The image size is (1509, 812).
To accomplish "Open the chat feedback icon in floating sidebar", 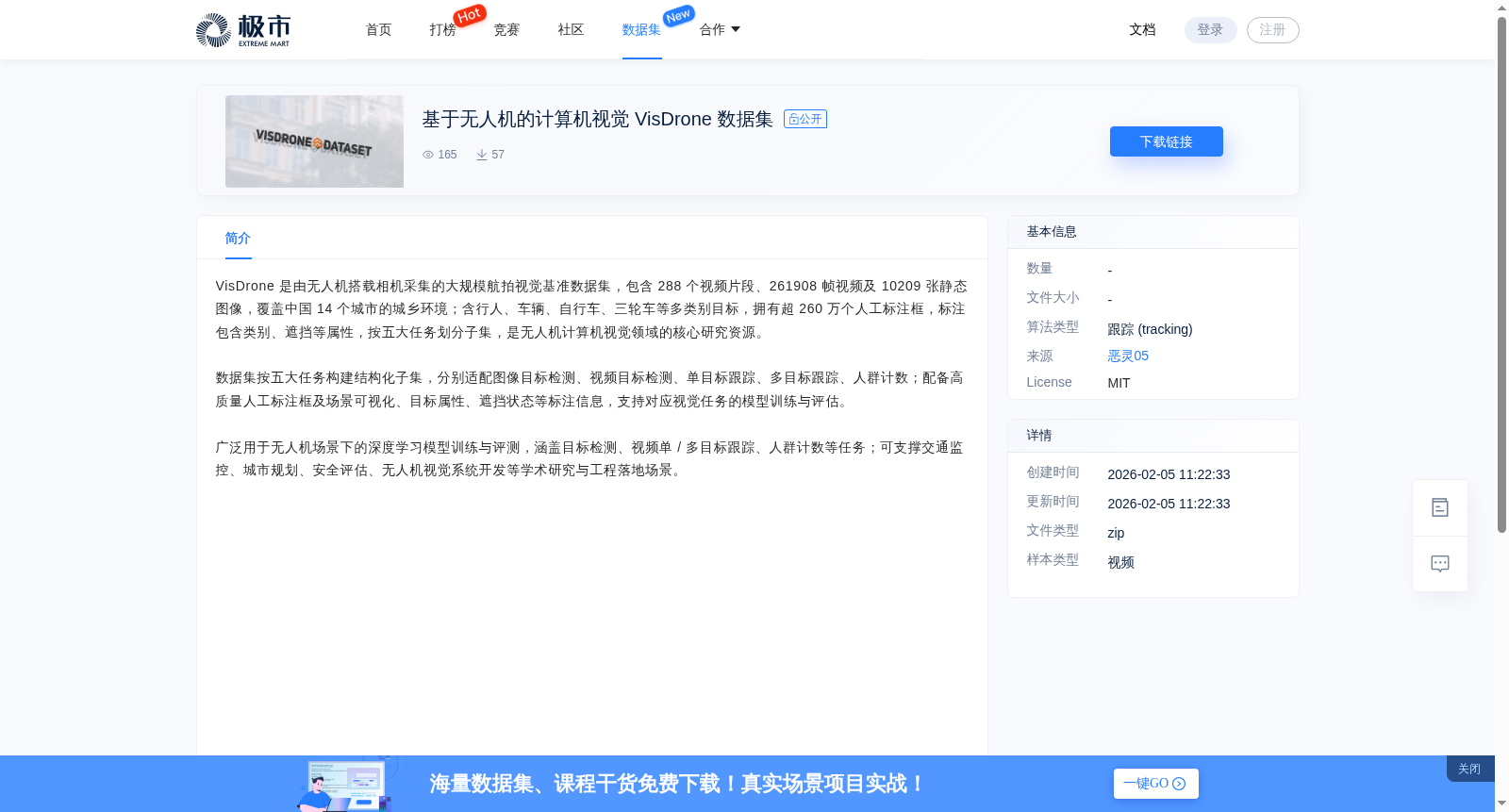I will (1439, 564).
